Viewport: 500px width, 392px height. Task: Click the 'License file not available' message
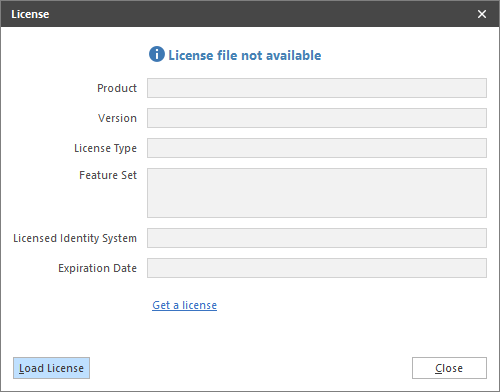pos(245,55)
